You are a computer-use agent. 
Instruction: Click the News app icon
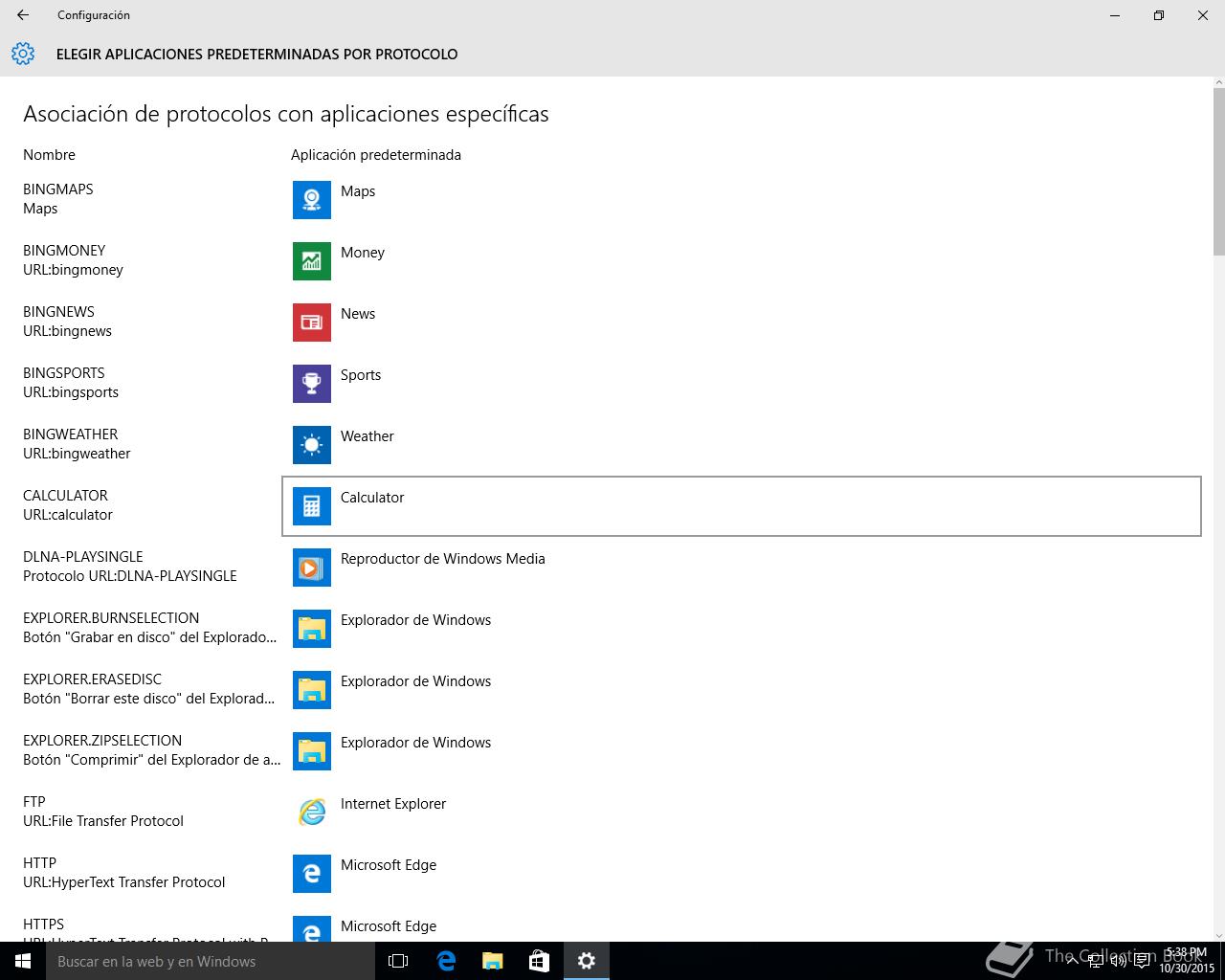pyautogui.click(x=312, y=323)
